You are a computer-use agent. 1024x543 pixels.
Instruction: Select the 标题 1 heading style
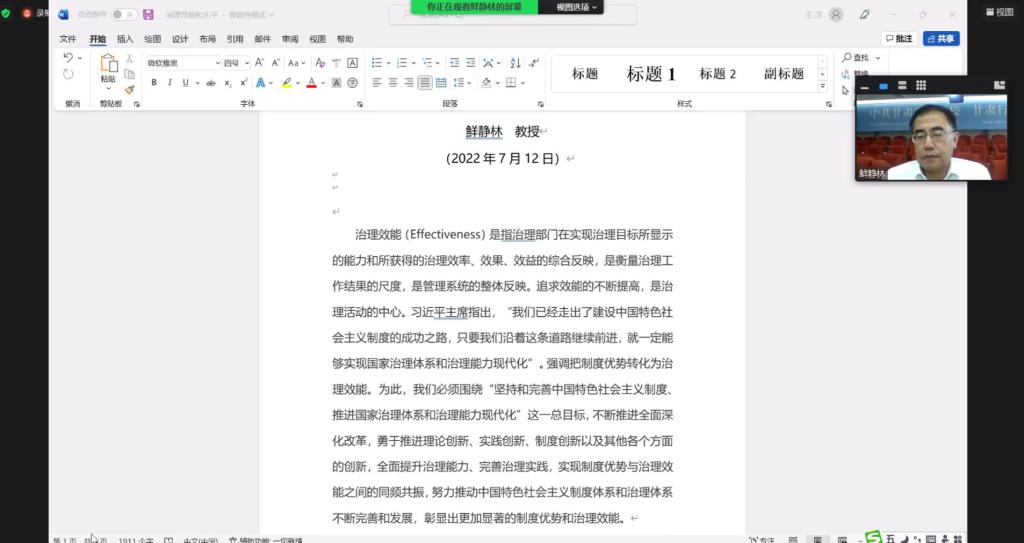(651, 74)
